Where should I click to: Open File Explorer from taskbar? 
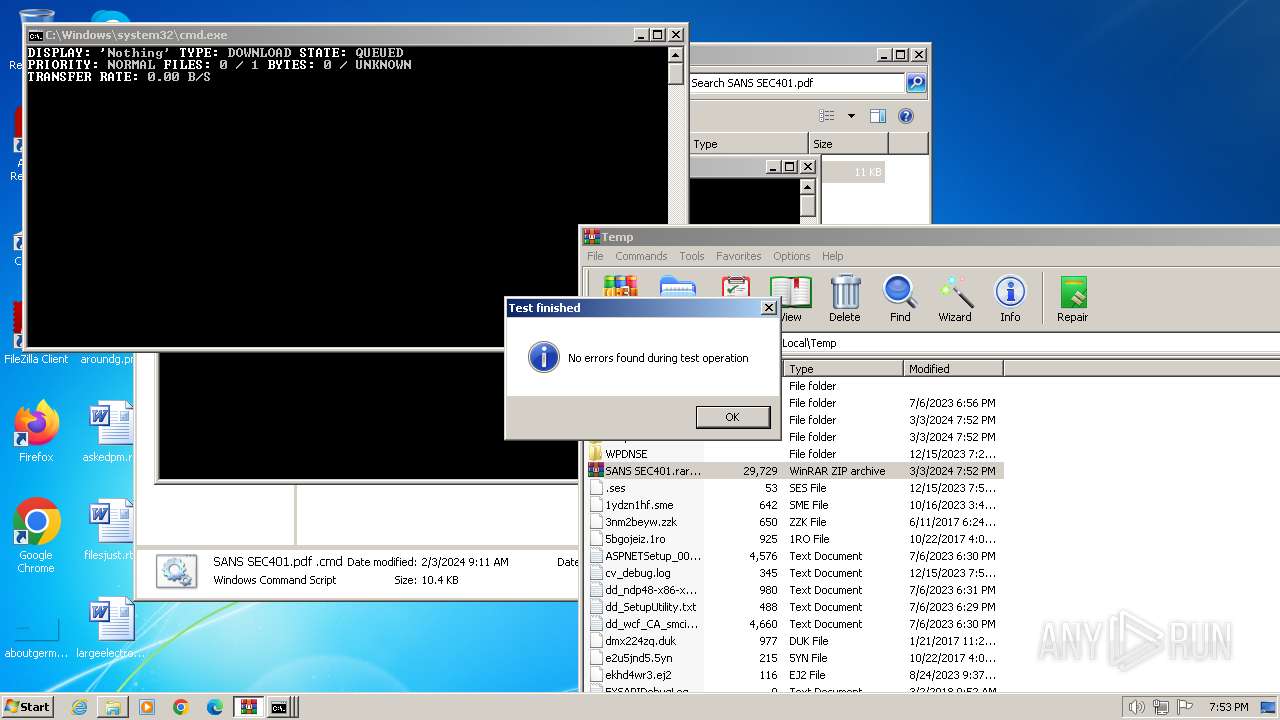pos(113,707)
